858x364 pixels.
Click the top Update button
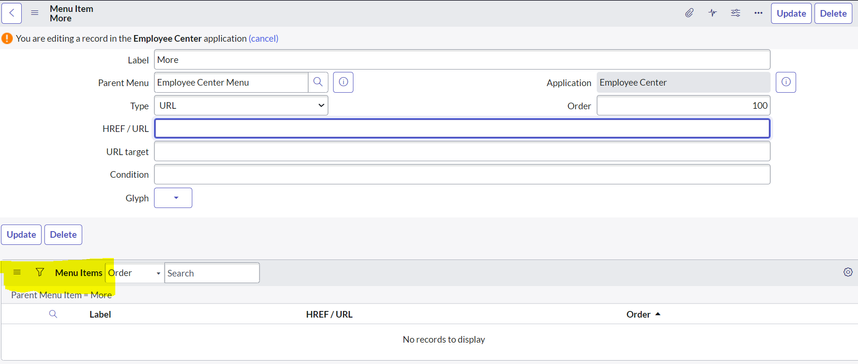[x=791, y=13]
